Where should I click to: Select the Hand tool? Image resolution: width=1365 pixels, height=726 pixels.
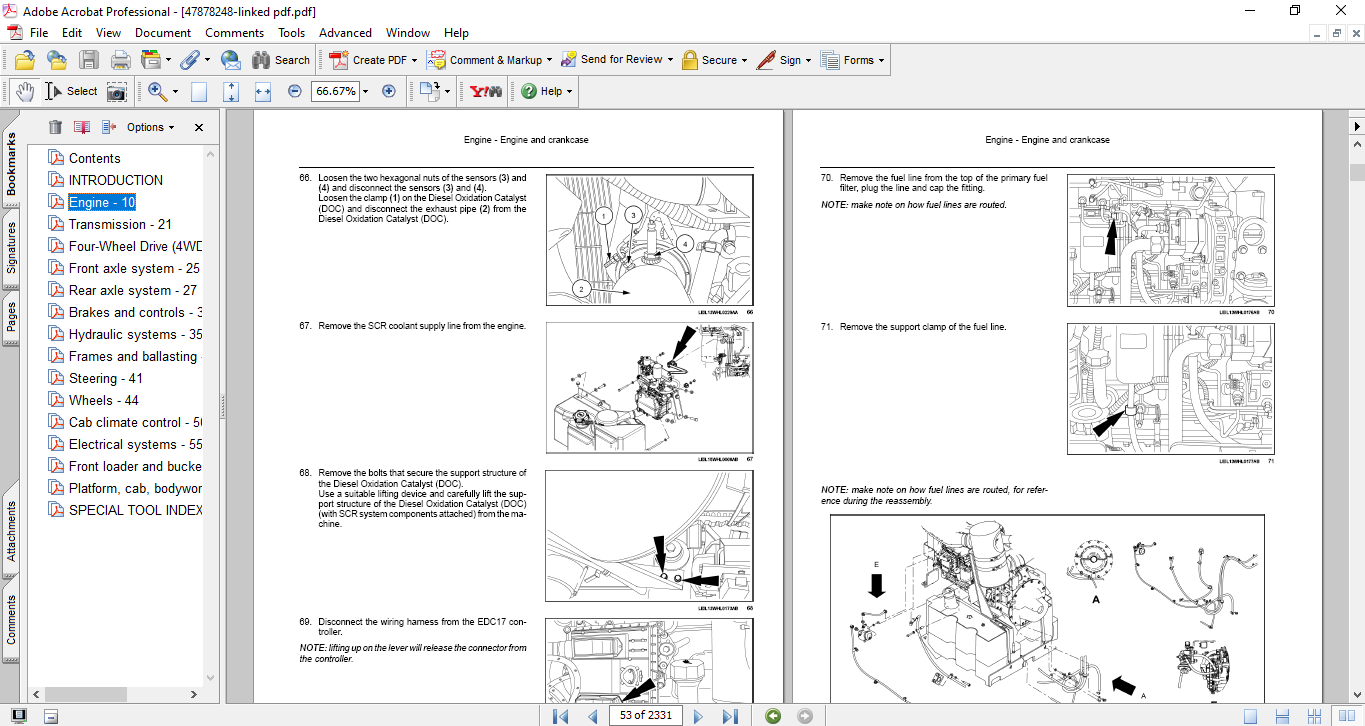point(24,91)
